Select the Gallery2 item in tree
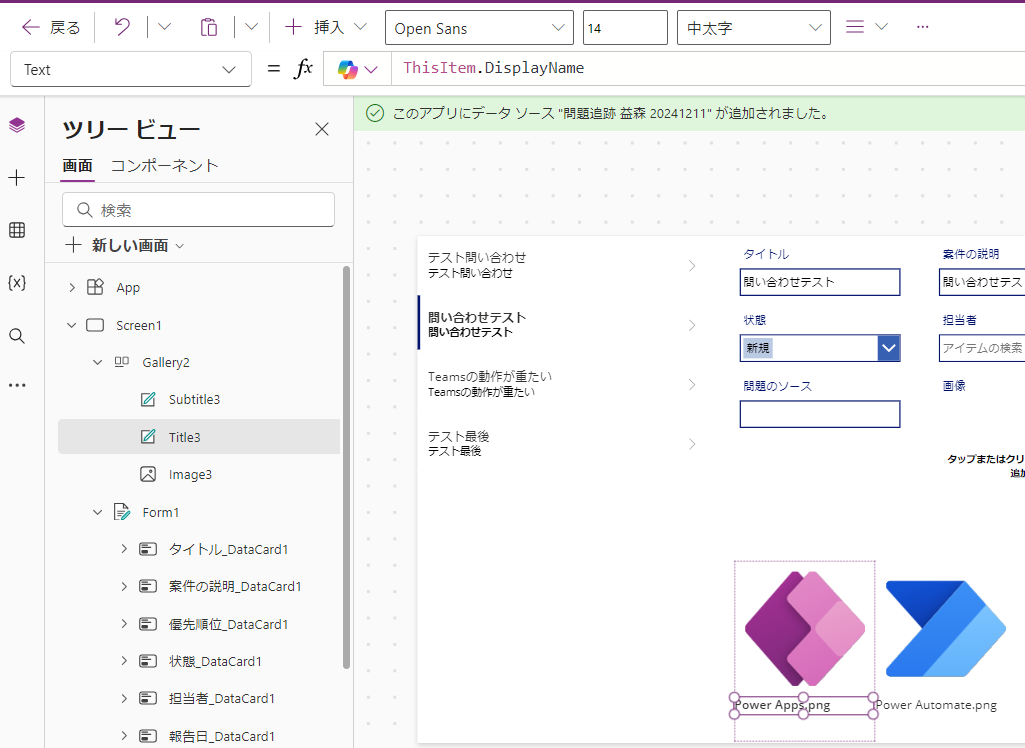Screen dimensions: 1025x748 165,362
